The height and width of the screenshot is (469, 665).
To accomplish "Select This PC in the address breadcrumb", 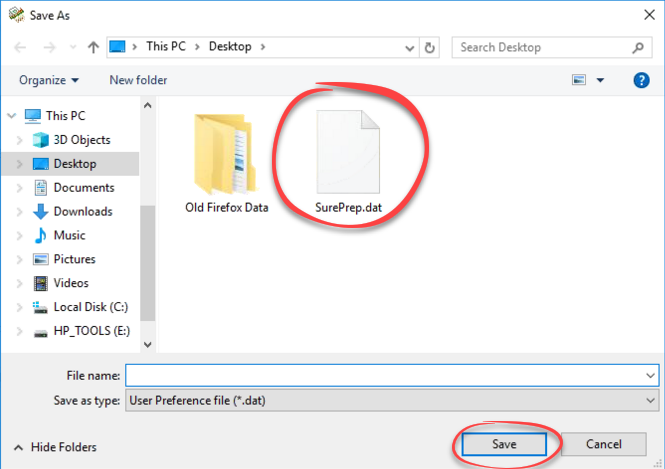I will (166, 46).
